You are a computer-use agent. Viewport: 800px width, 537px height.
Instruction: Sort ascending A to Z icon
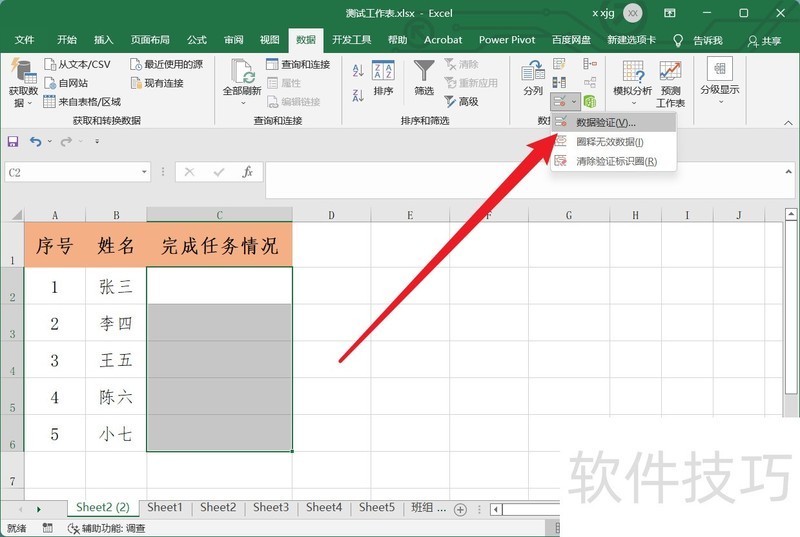pyautogui.click(x=358, y=70)
